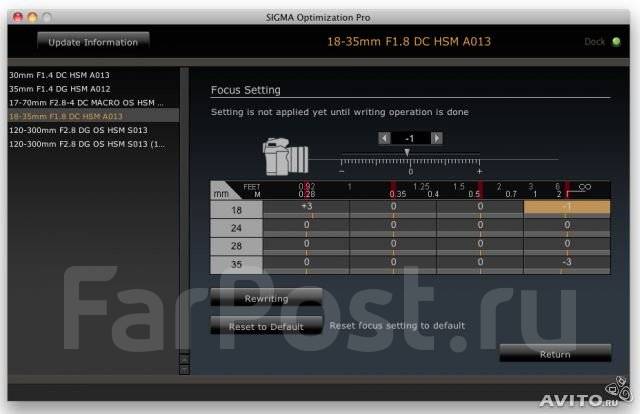
Task: Reset focus settings with Reset to Default
Action: click(266, 326)
